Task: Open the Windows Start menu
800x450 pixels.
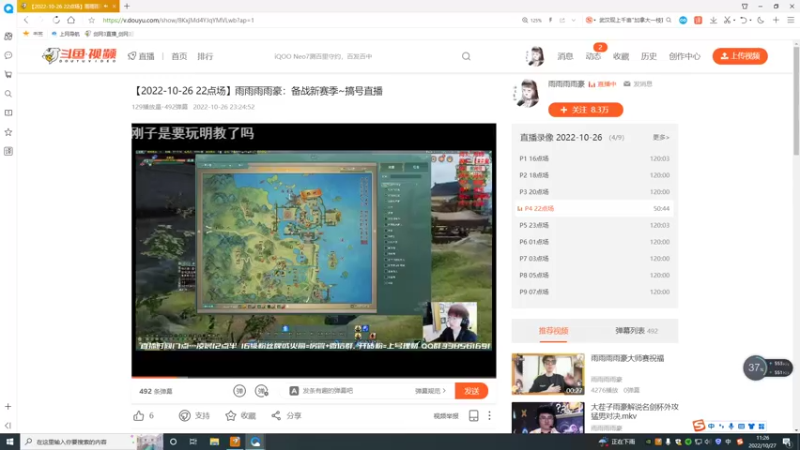Action: (x=9, y=442)
